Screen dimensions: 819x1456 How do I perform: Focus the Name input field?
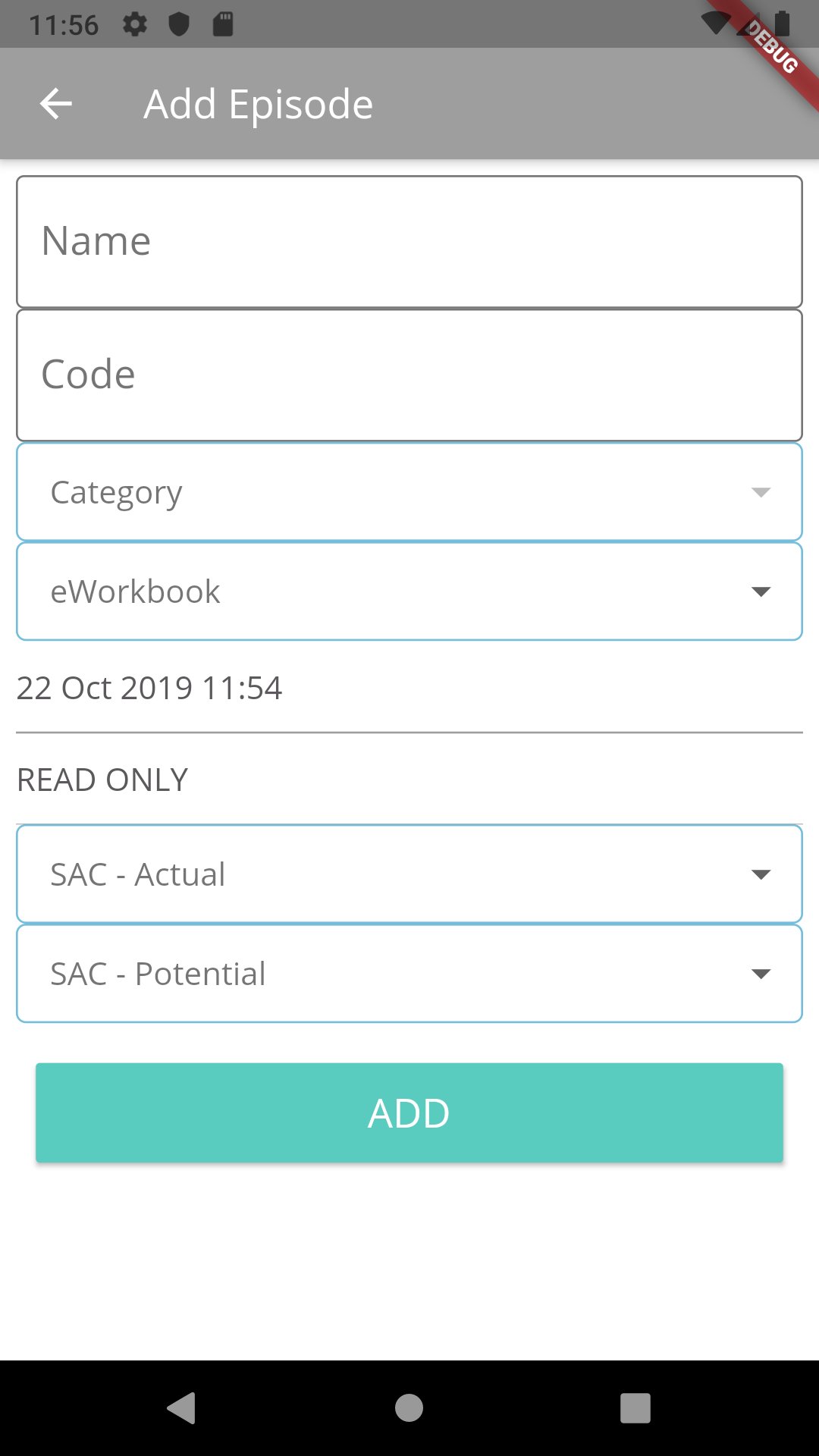point(409,242)
